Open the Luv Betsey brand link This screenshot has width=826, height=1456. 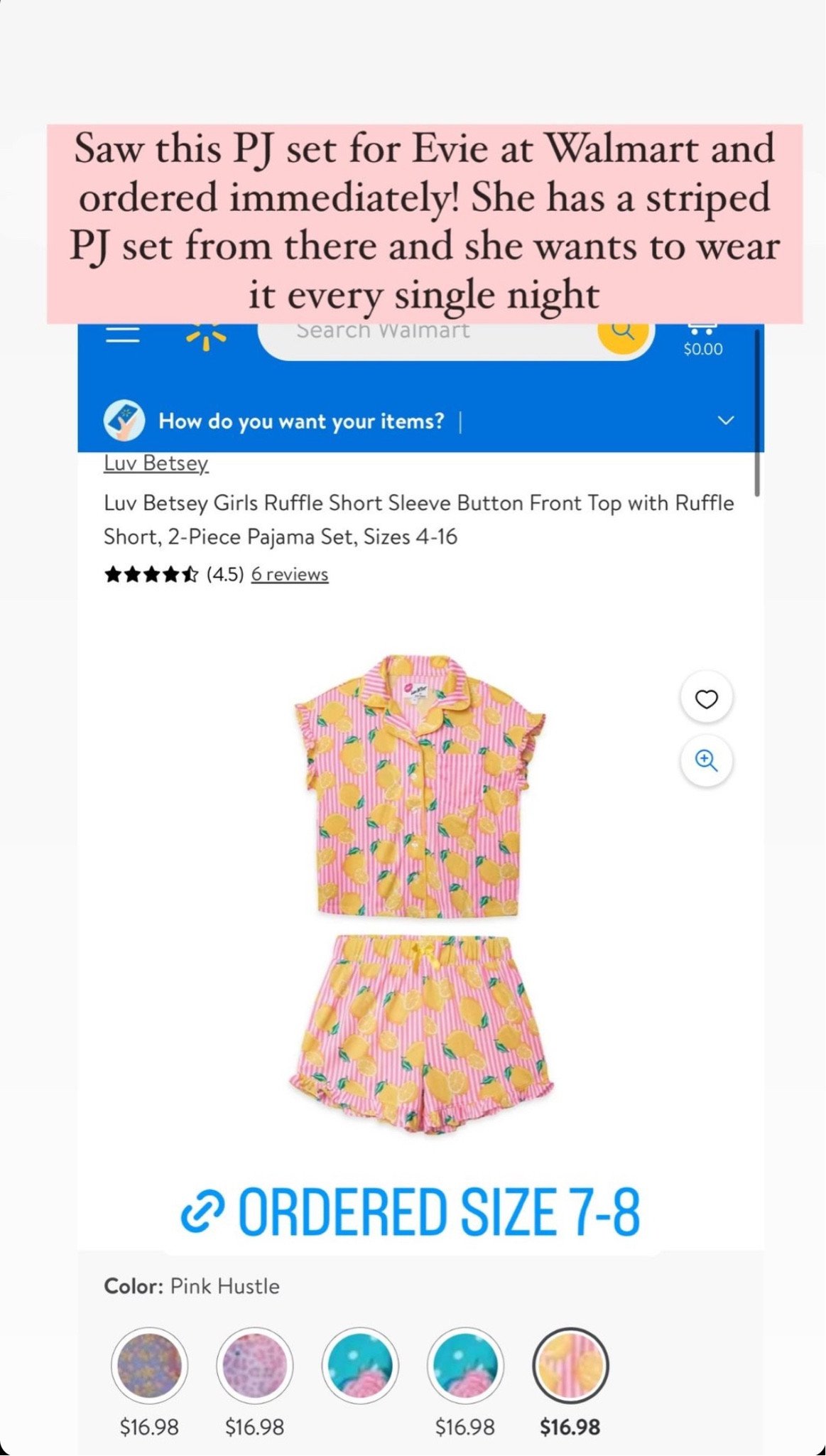click(x=156, y=463)
